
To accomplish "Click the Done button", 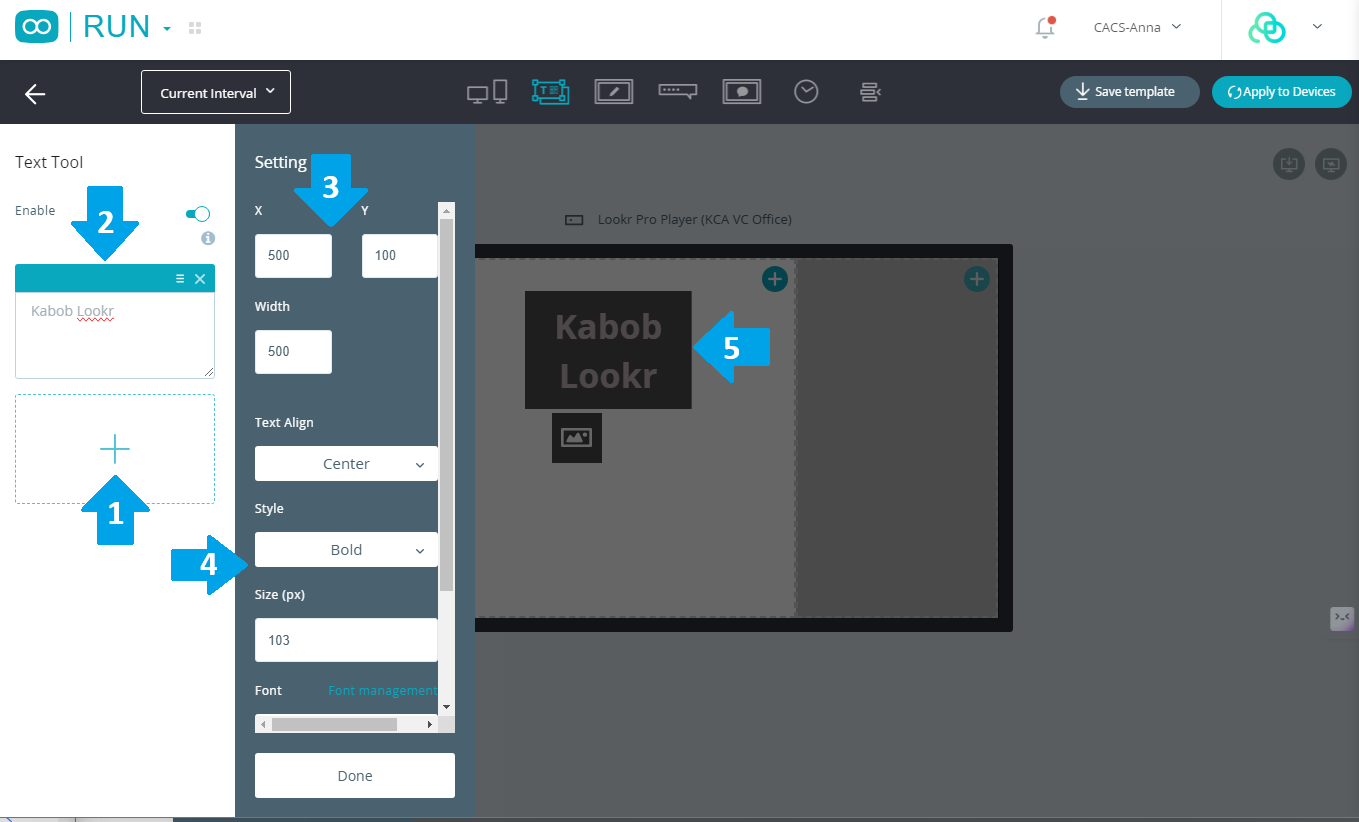I will click(x=355, y=776).
